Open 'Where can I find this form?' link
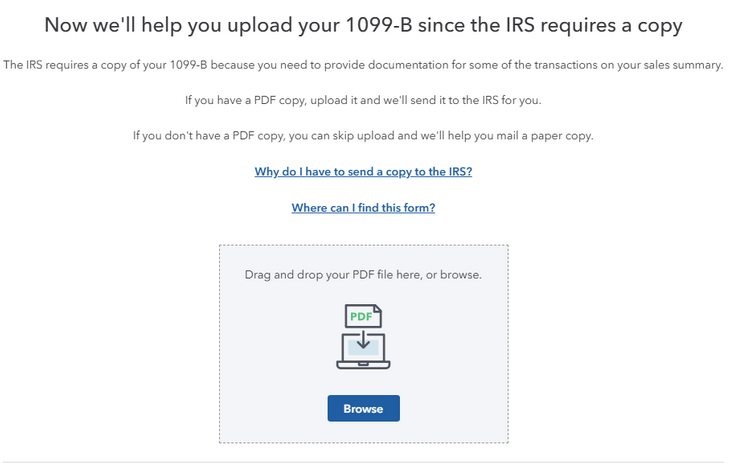747x472 pixels. [363, 208]
